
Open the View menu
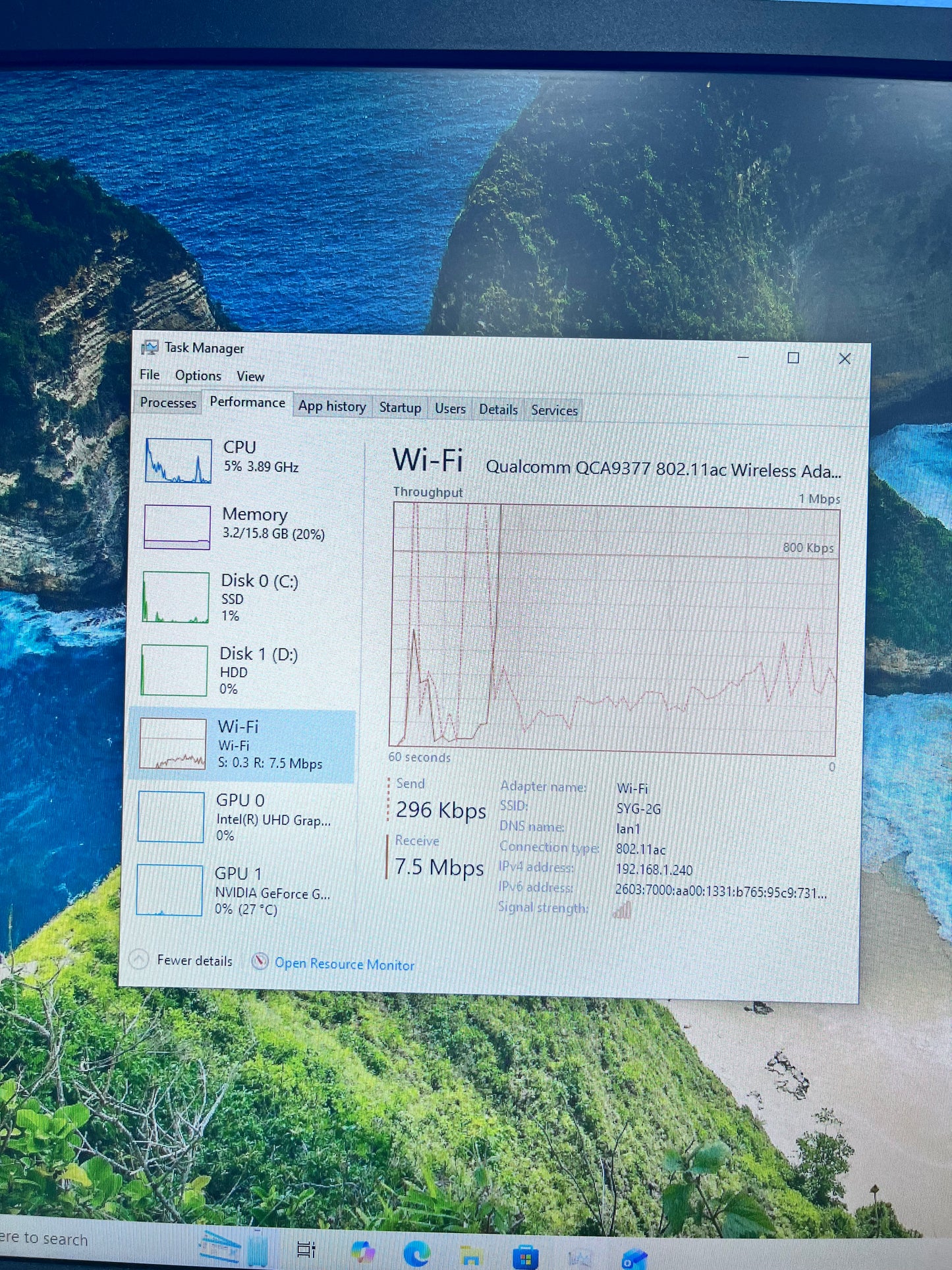point(250,376)
